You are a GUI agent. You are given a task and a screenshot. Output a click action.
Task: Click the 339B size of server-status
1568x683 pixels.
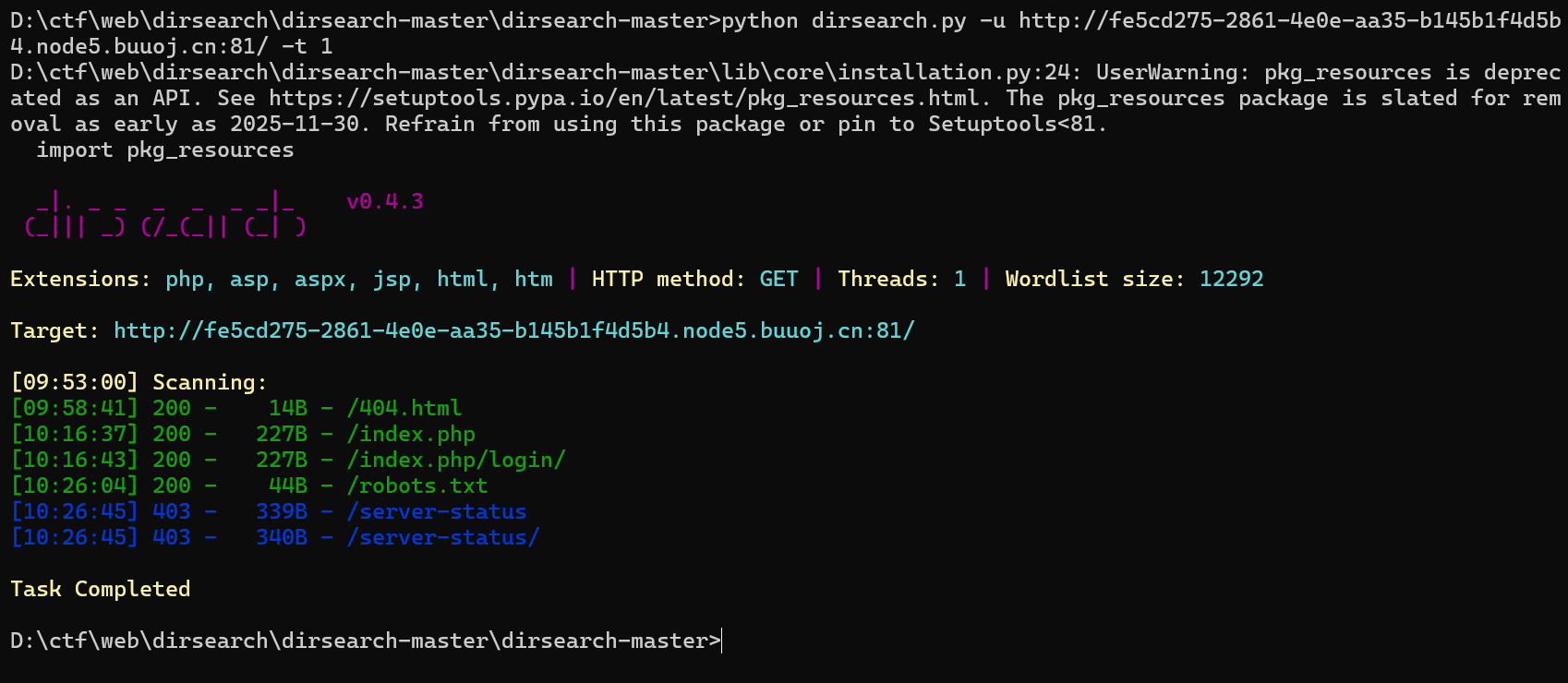[282, 511]
